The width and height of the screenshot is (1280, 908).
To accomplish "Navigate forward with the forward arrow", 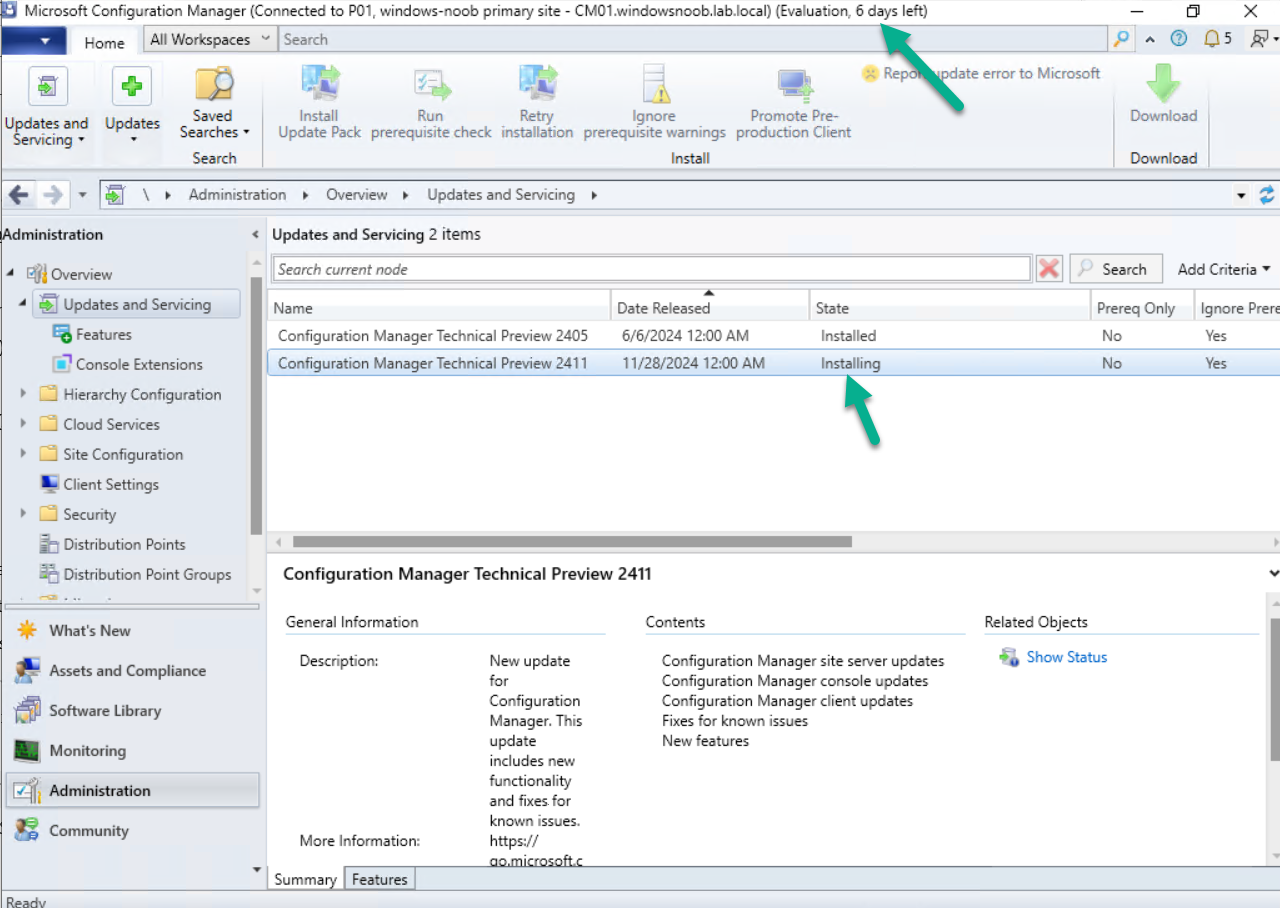I will (x=52, y=195).
